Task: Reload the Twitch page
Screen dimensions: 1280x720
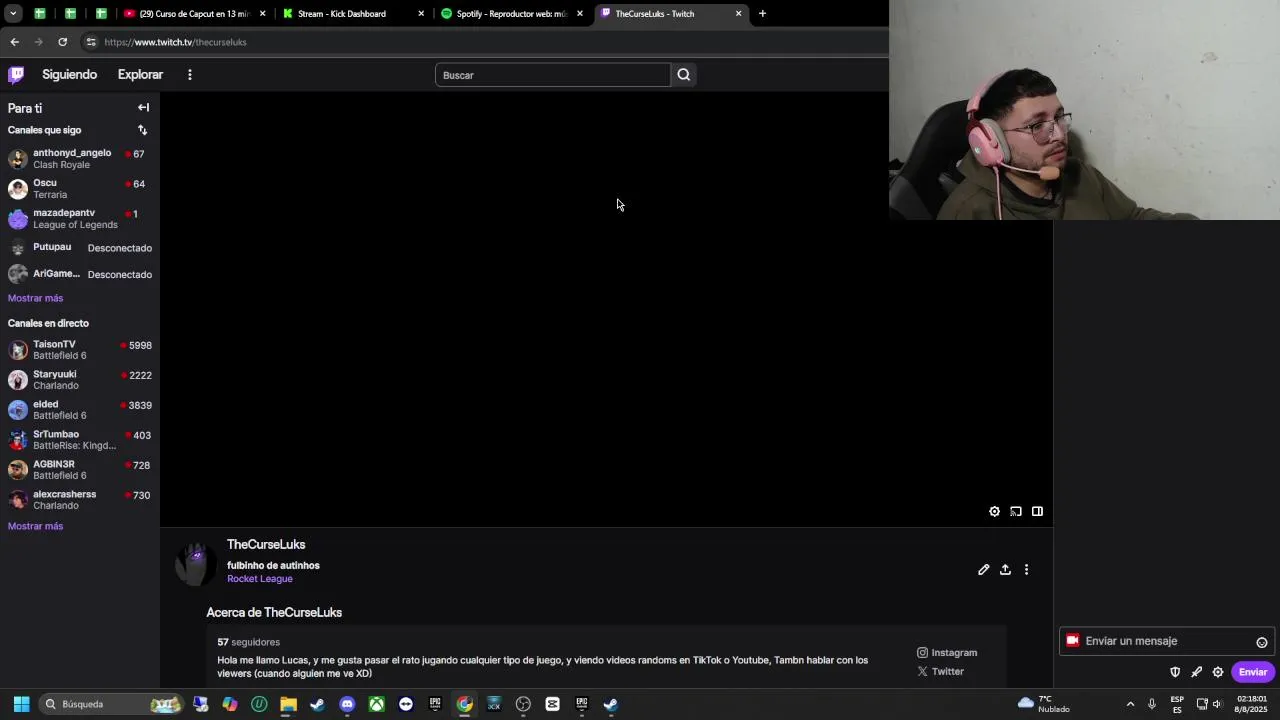Action: tap(62, 42)
